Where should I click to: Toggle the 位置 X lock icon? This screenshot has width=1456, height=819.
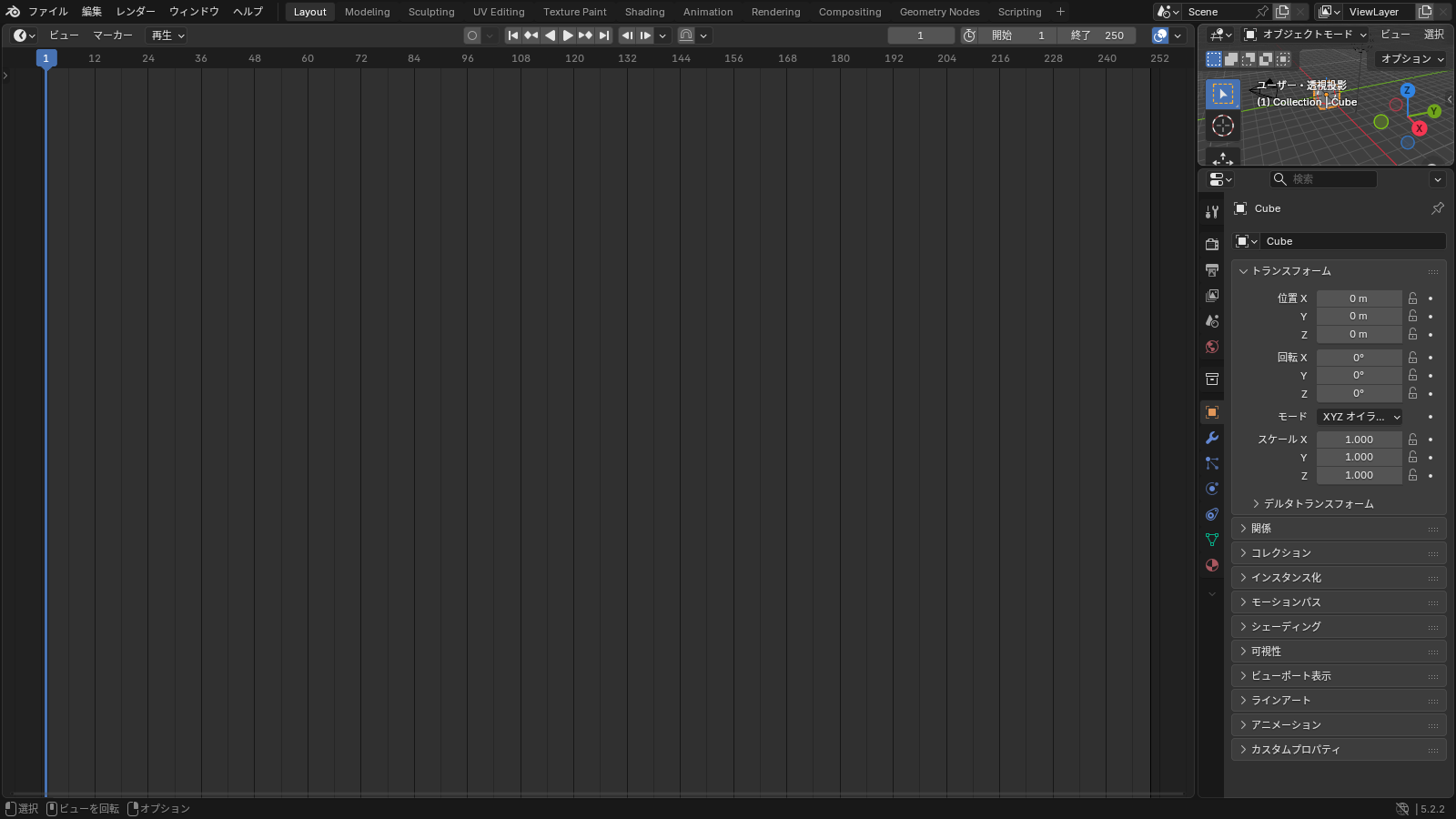click(1413, 298)
